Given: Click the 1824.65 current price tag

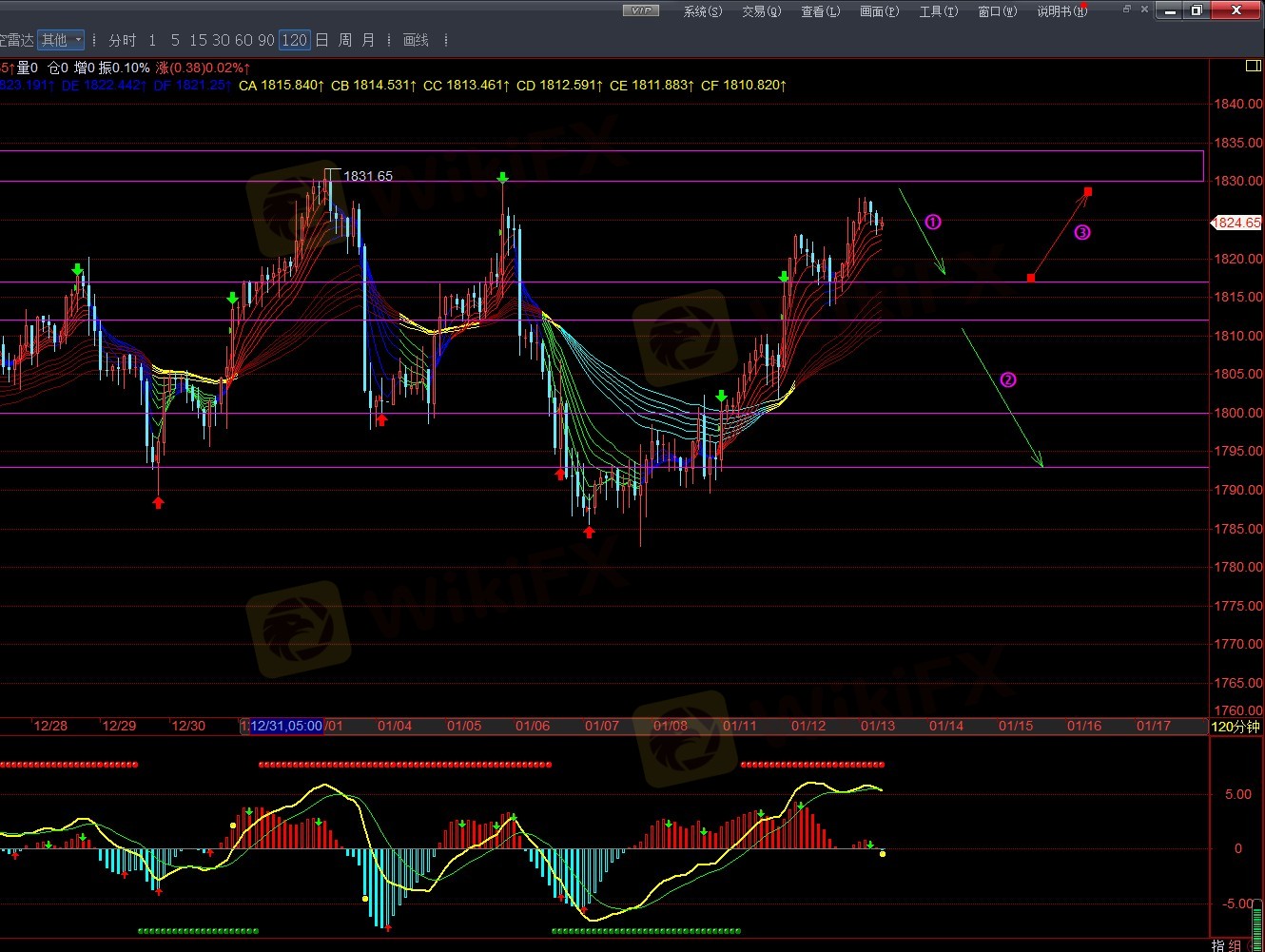Looking at the screenshot, I should click(1236, 223).
